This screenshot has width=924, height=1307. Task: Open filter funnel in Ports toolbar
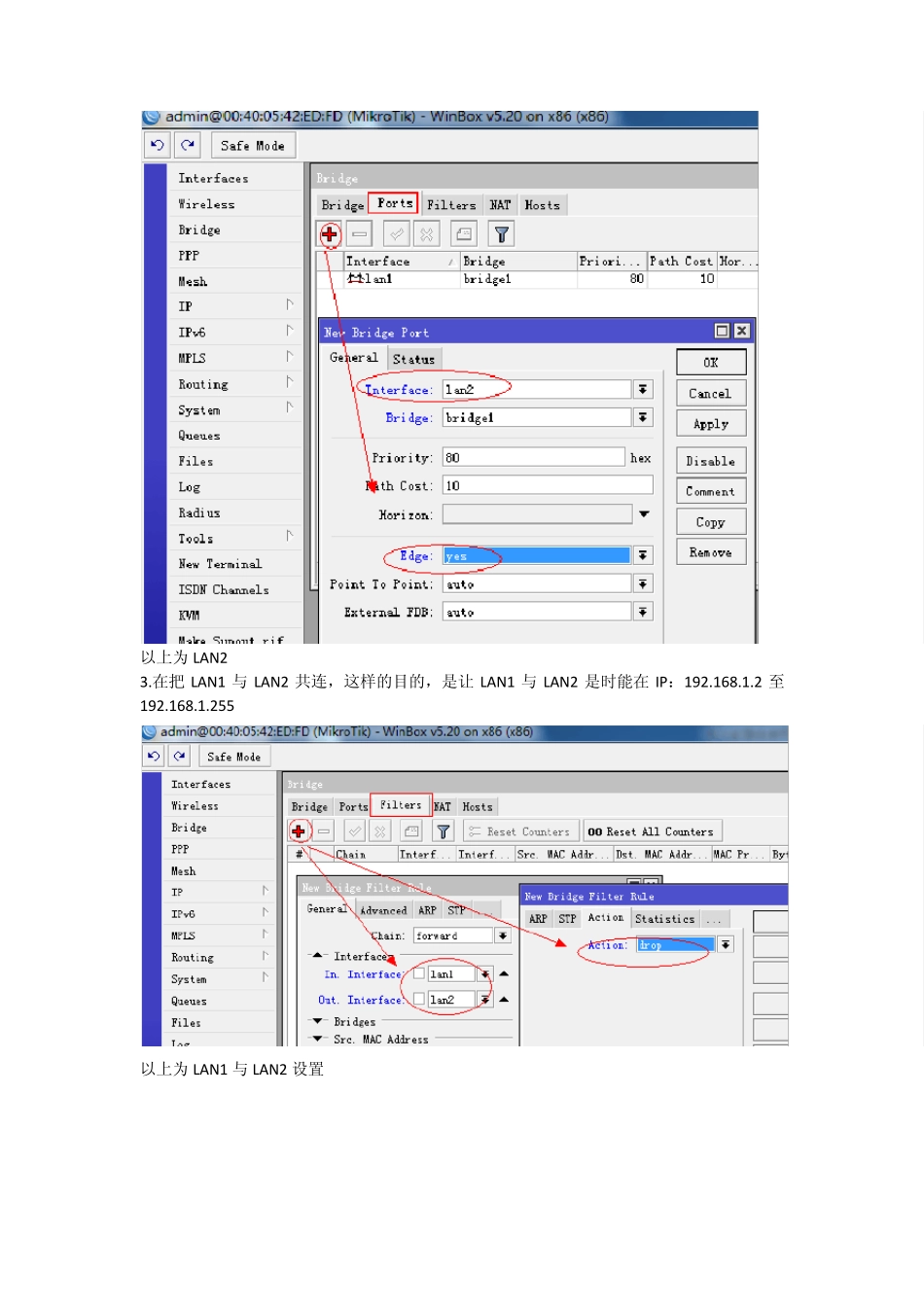pos(501,234)
